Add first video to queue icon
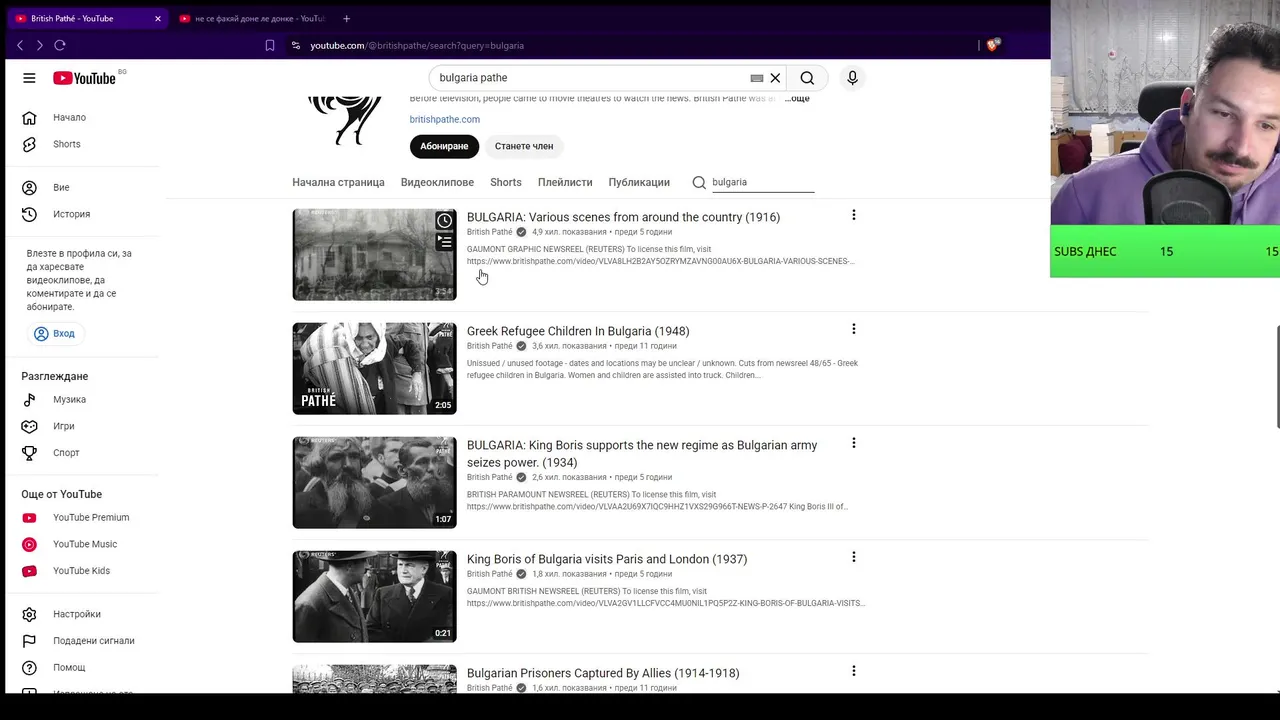The height and width of the screenshot is (720, 1280). point(444,242)
